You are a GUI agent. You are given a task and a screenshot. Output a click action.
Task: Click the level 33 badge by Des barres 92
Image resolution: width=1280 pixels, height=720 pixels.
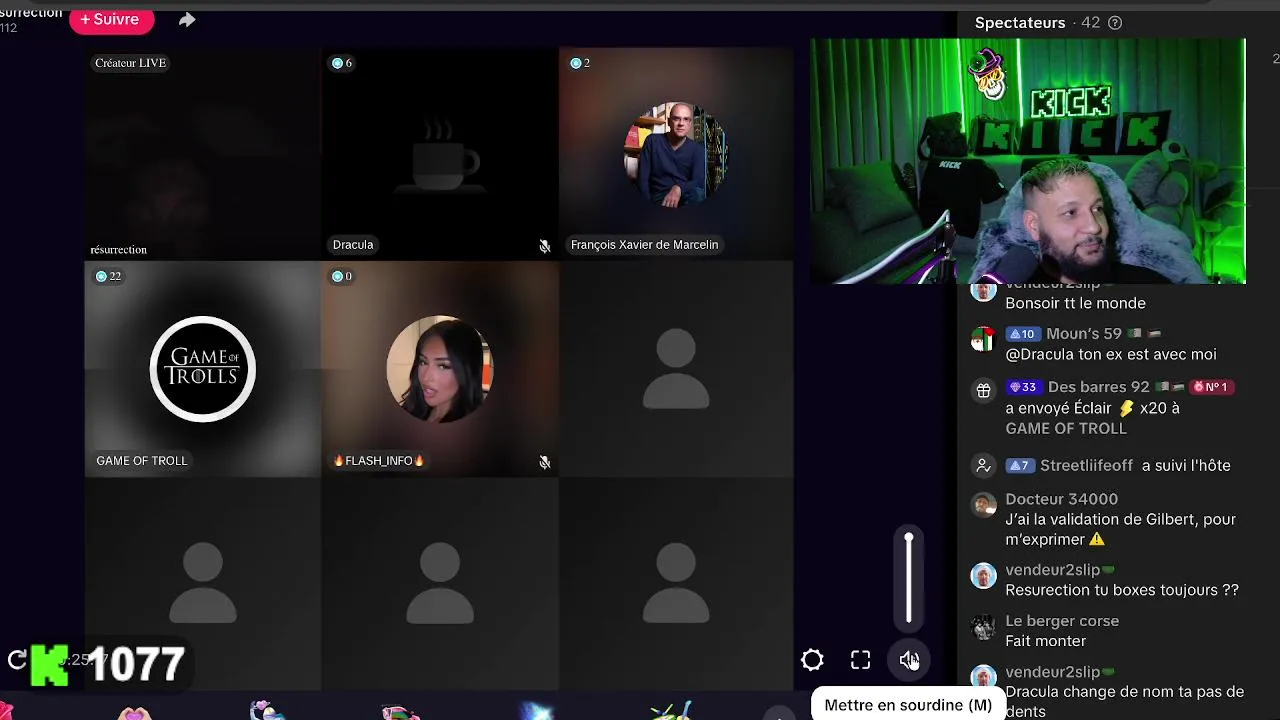1024,387
